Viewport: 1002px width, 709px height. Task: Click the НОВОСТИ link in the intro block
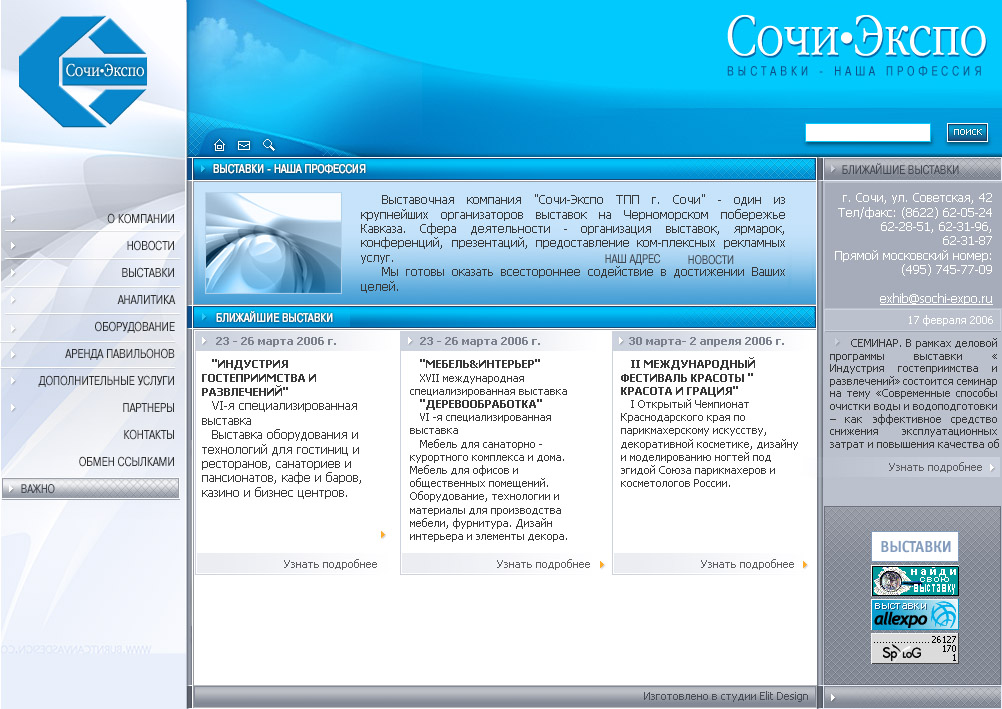[711, 260]
